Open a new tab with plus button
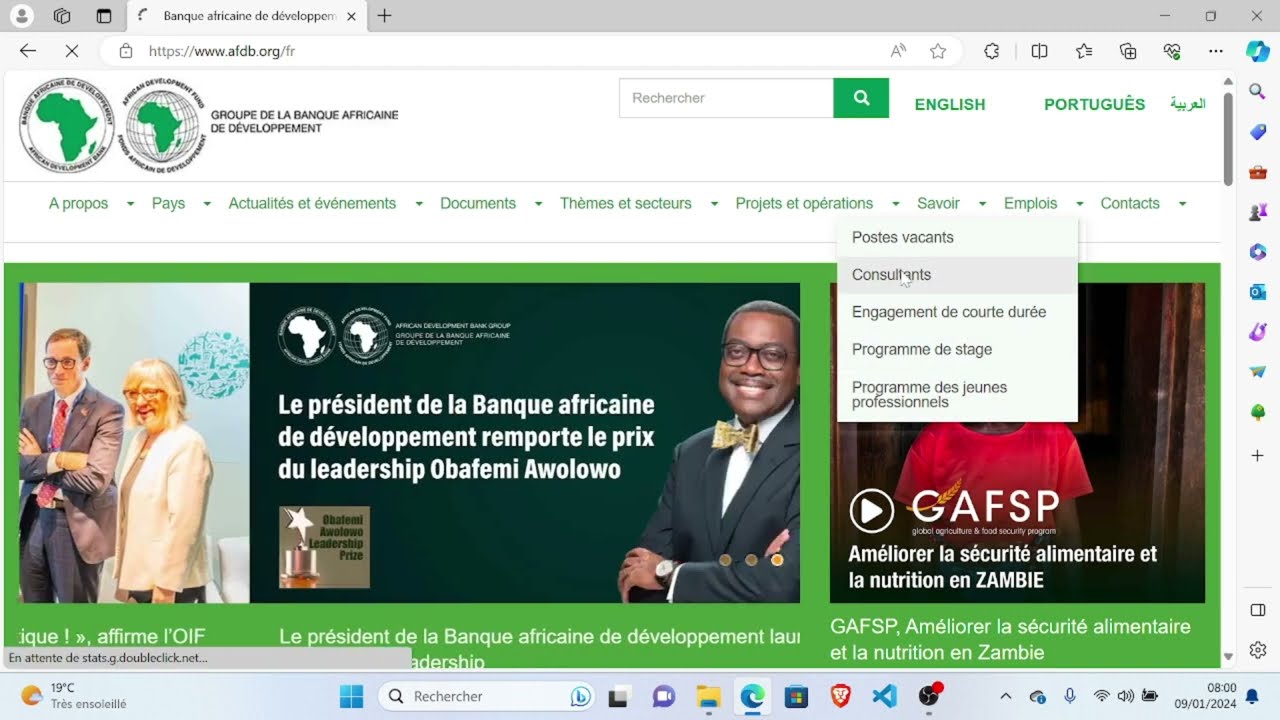This screenshot has width=1280, height=720. (x=384, y=16)
